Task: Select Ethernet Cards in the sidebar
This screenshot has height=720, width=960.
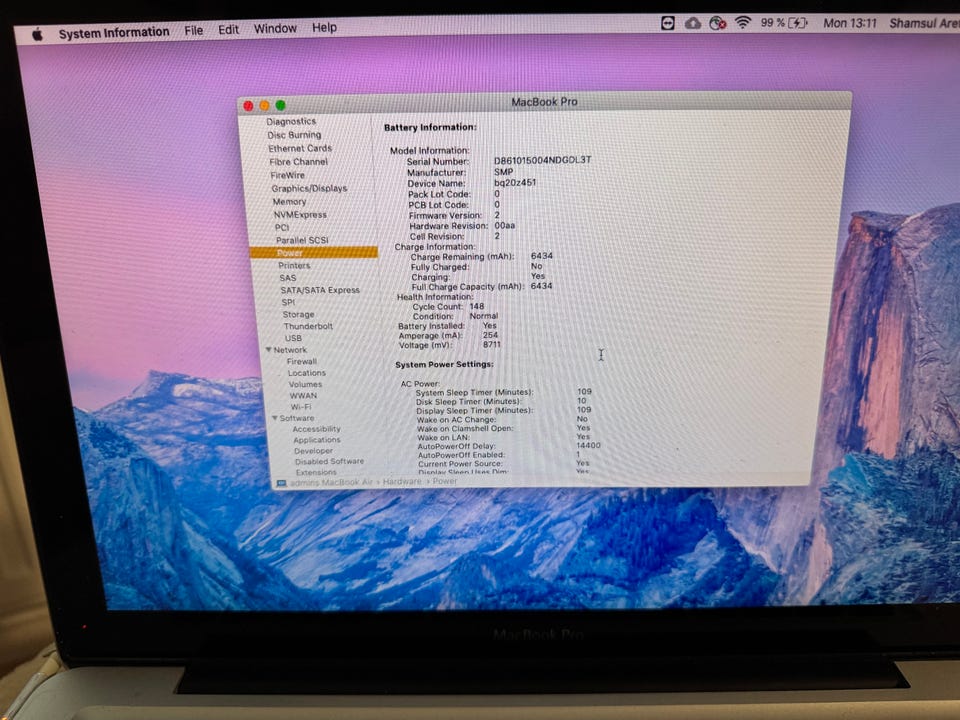Action: click(300, 148)
